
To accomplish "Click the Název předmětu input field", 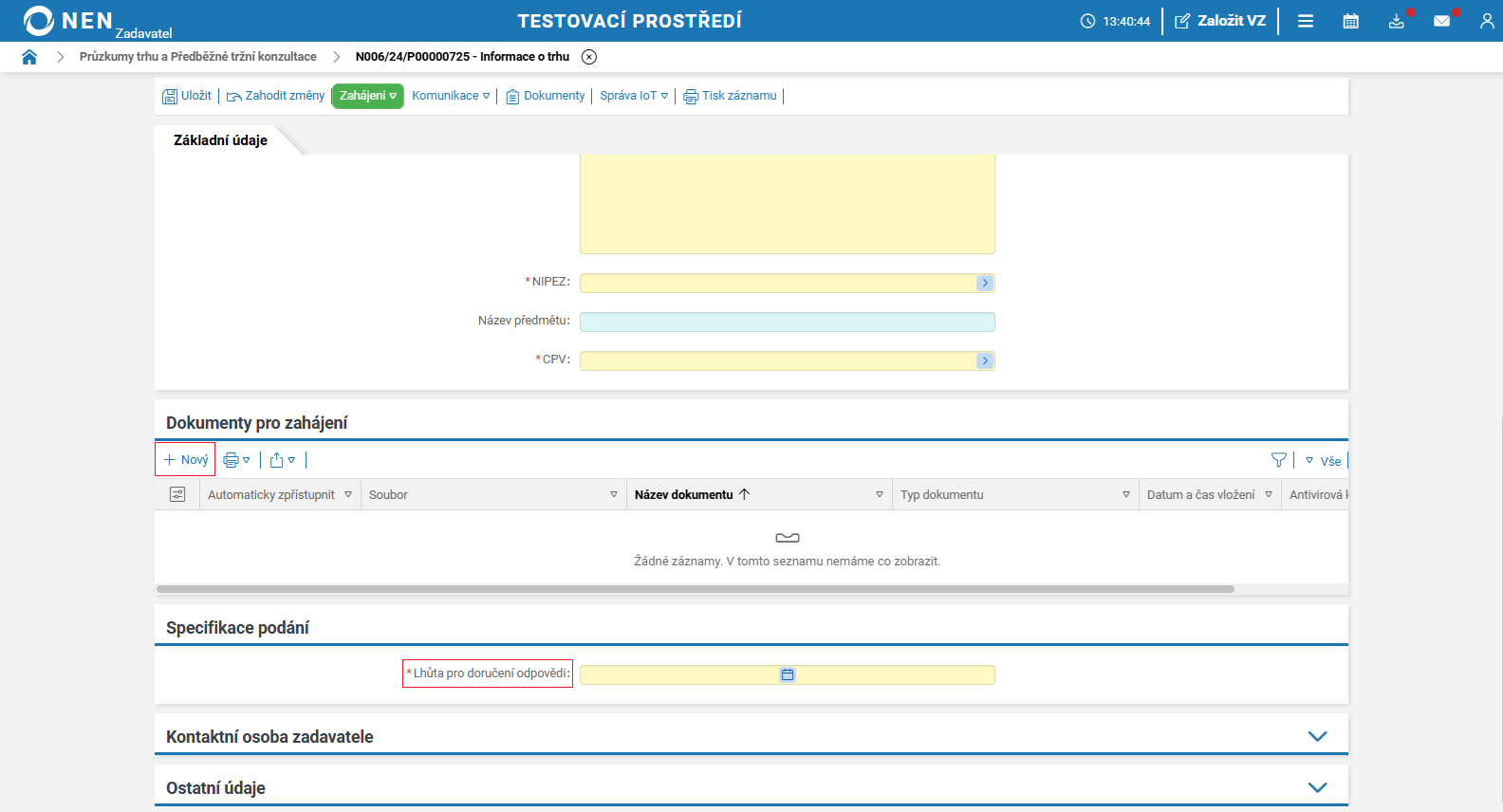I will point(787,322).
